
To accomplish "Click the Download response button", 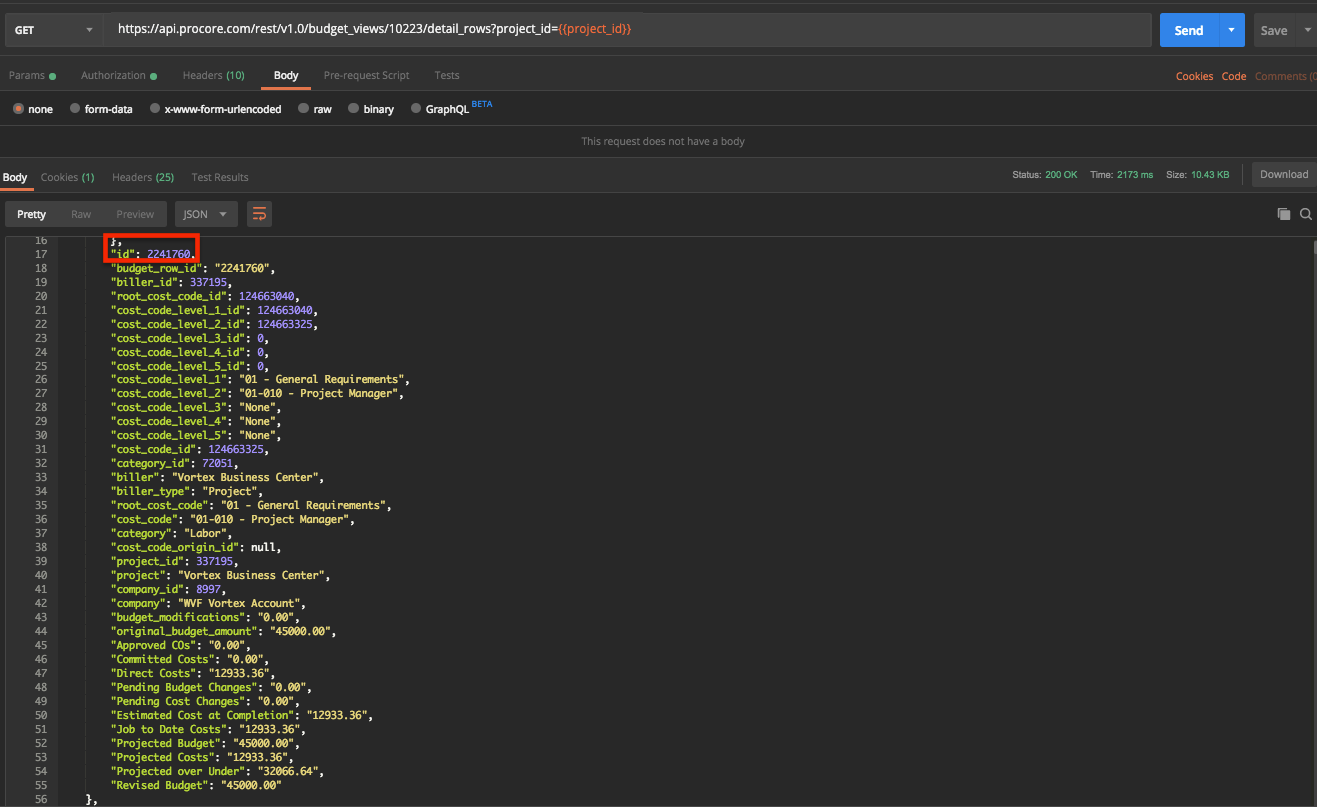I will click(x=1283, y=174).
